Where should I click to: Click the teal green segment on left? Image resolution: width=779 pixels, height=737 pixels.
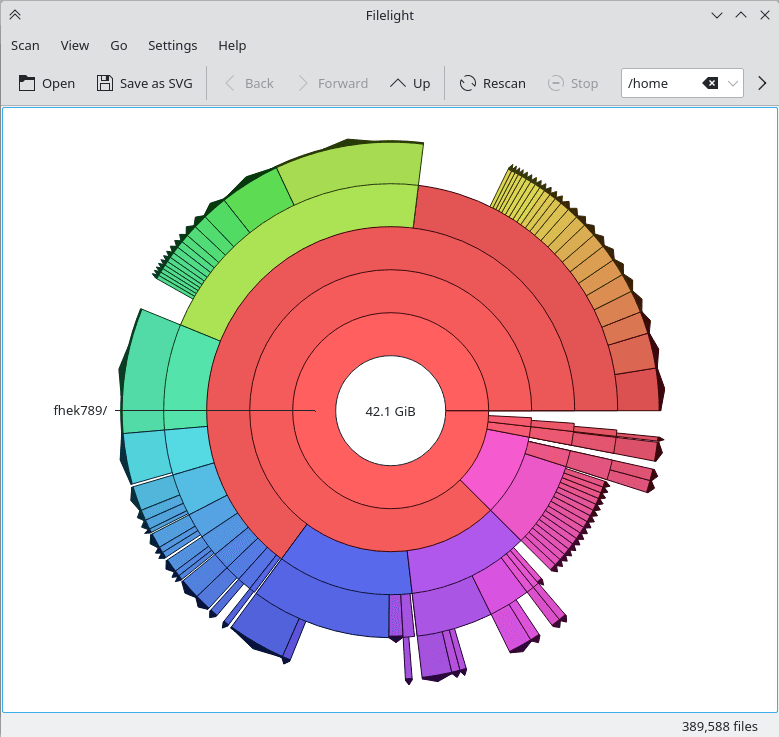(143, 373)
